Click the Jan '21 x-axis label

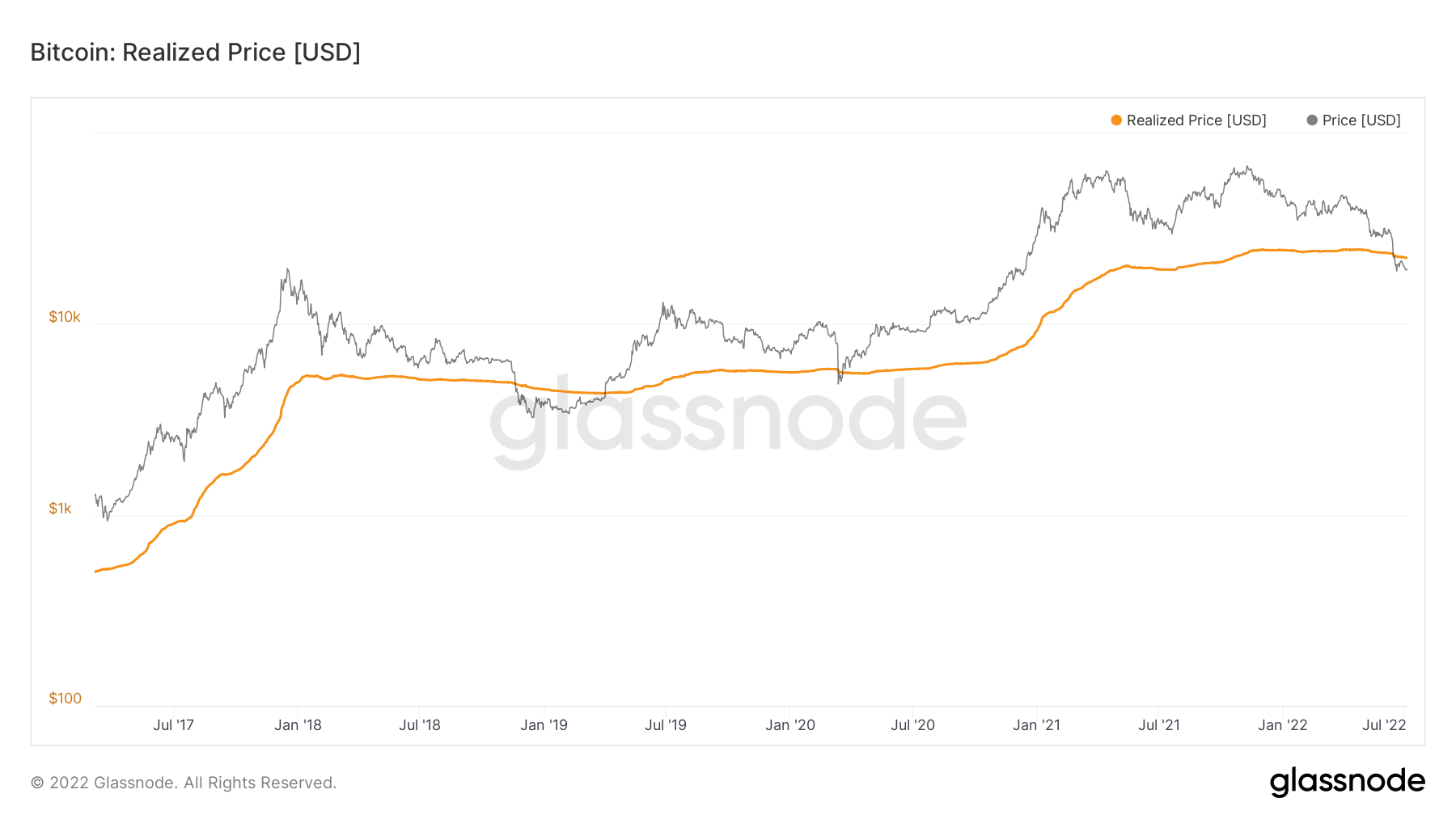click(x=1036, y=725)
